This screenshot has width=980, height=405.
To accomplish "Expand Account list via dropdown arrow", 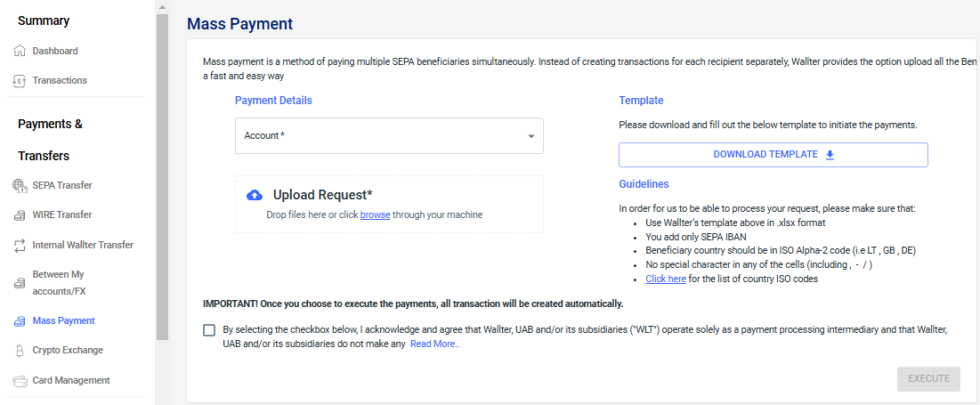I will [x=530, y=136].
